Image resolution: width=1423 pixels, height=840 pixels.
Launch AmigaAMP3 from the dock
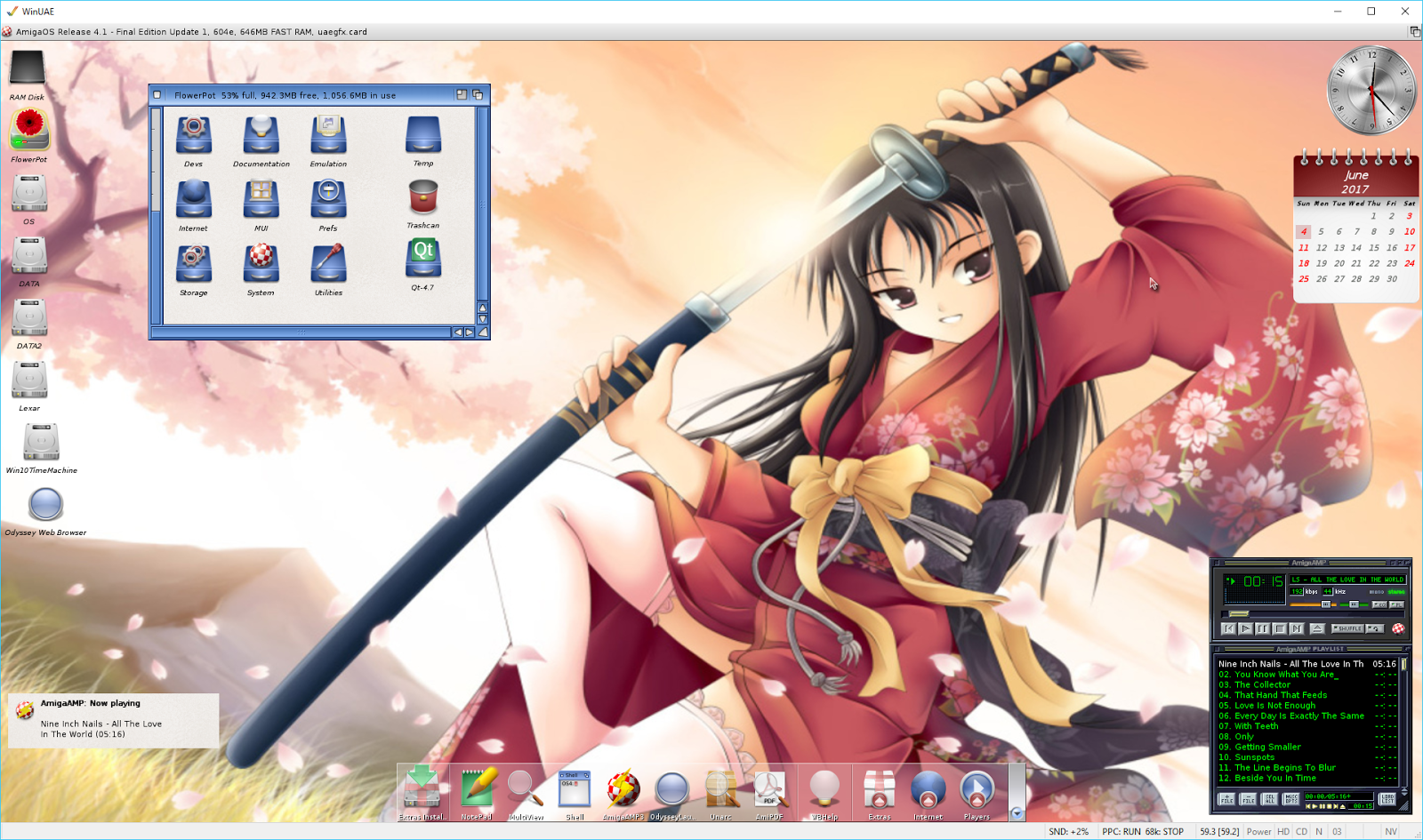[623, 792]
